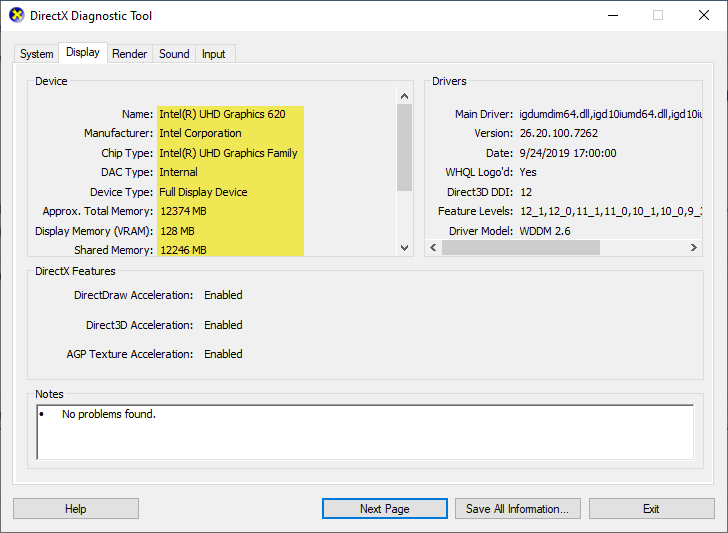
Task: Click the DirectX Diagnostic Tool title icon
Action: pos(16,15)
